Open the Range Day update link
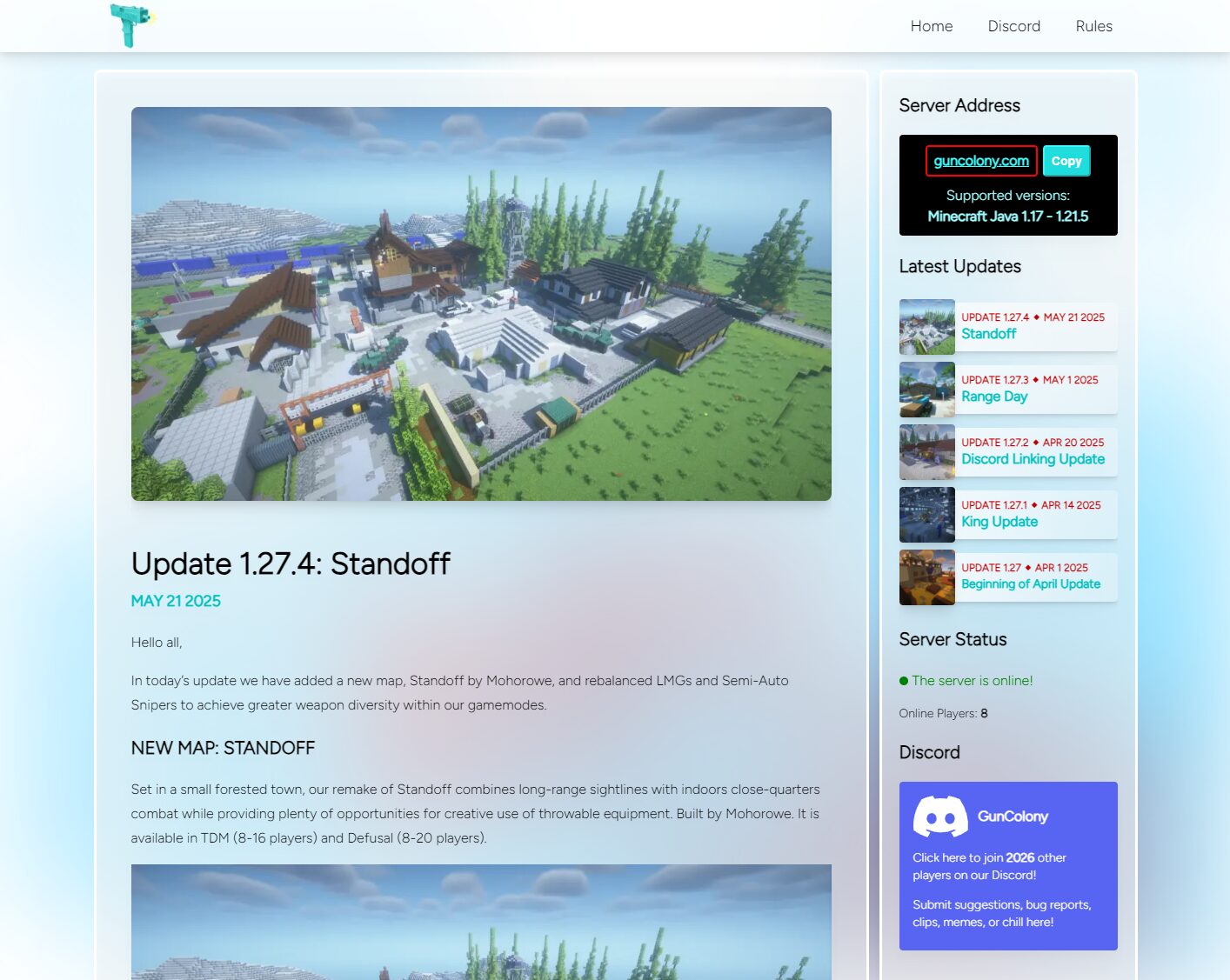Viewport: 1230px width, 980px height. pos(994,397)
